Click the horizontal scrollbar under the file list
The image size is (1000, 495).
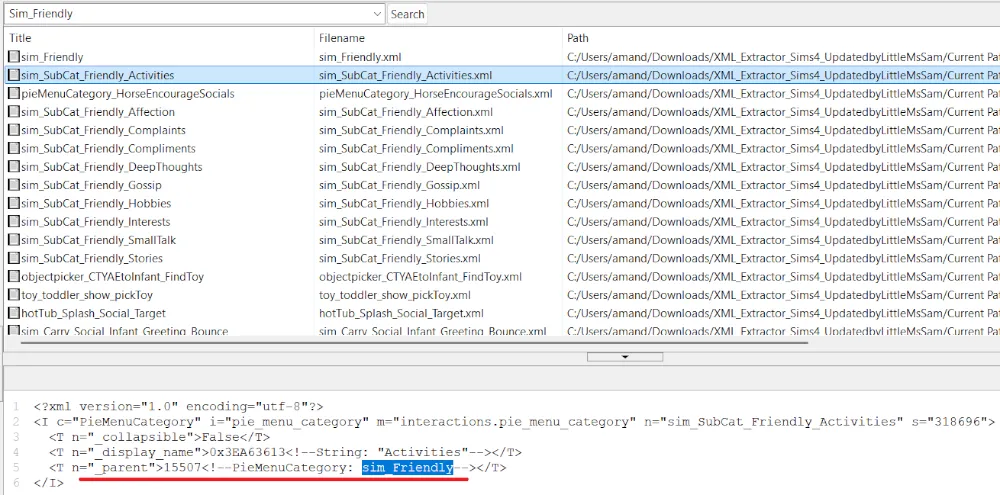point(414,342)
